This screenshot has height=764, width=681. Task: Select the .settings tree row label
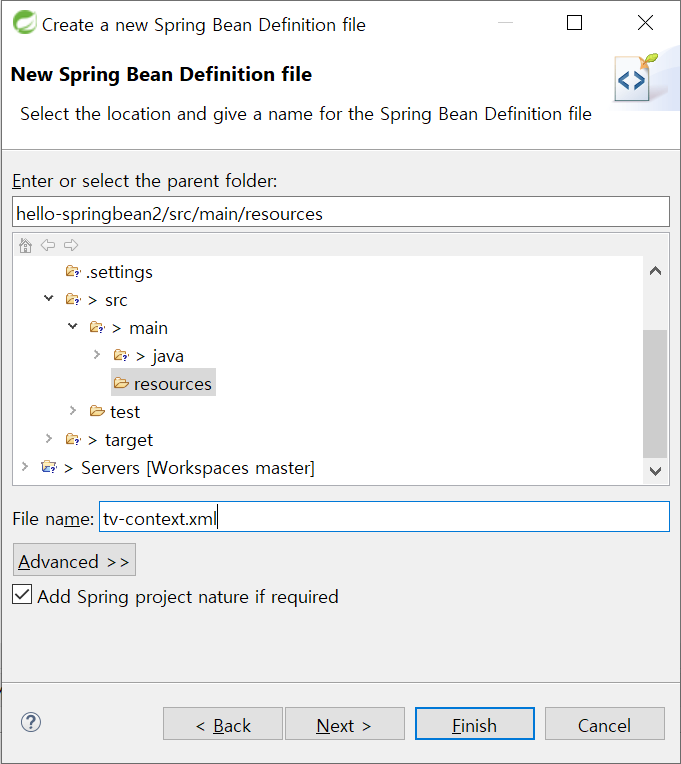119,272
